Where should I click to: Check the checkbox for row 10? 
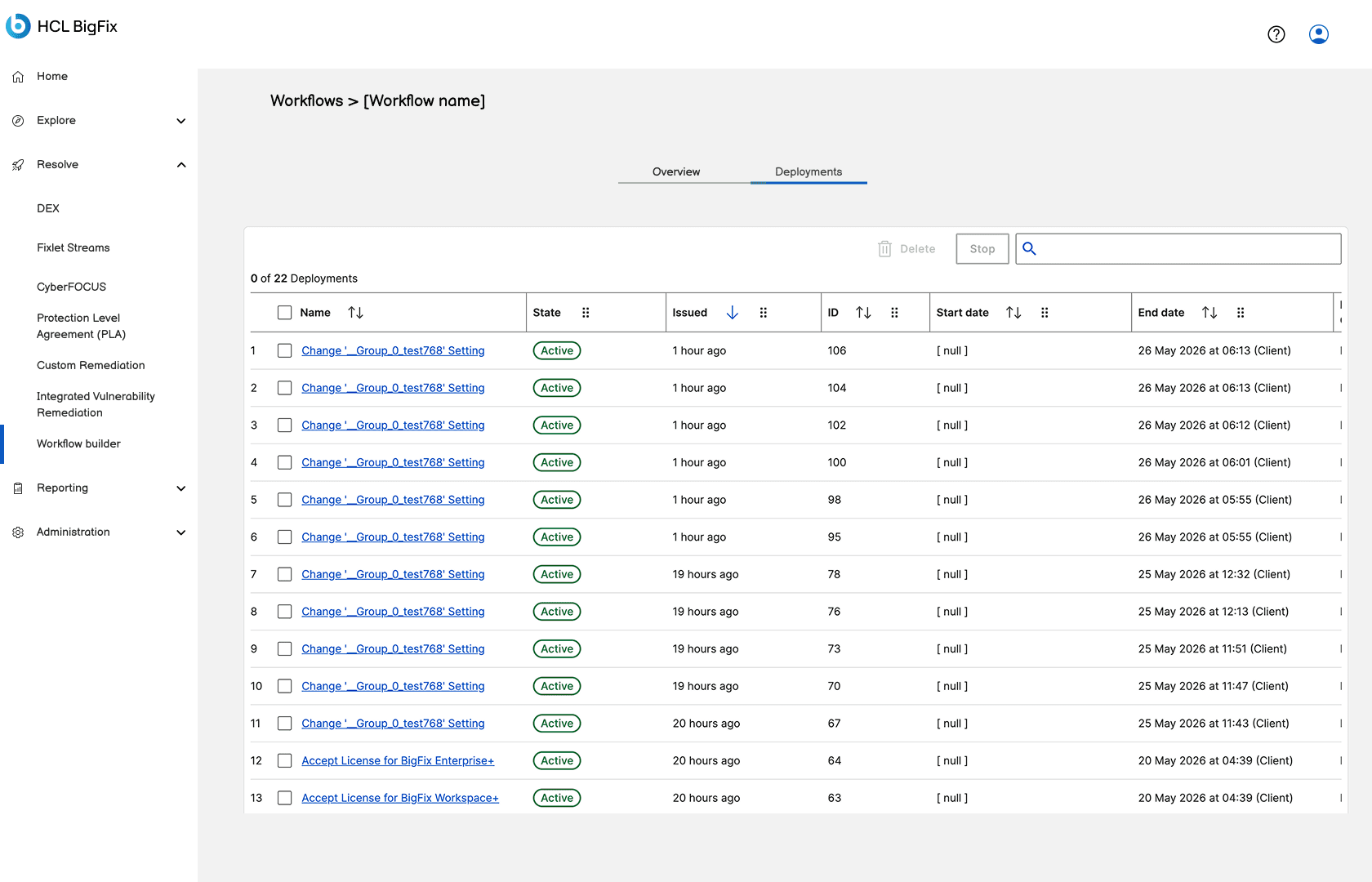(284, 686)
